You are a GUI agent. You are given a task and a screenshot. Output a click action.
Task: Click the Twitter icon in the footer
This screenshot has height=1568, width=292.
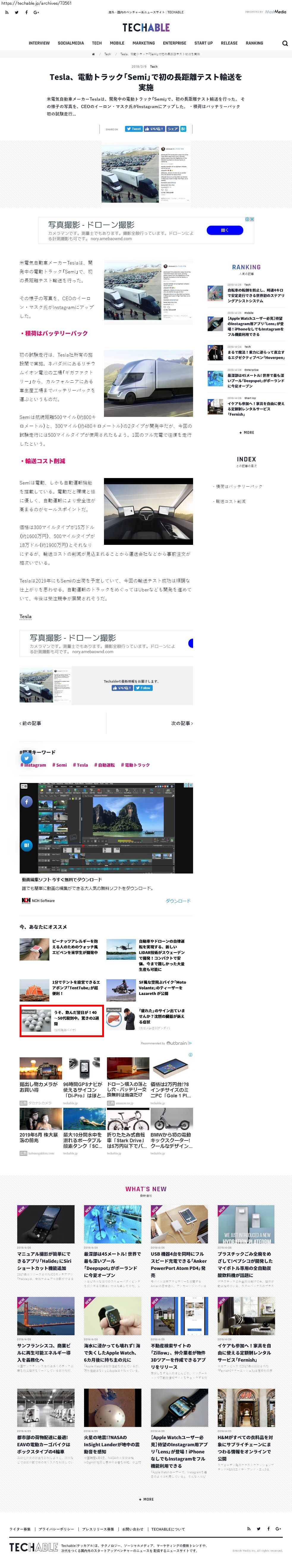[258, 1529]
